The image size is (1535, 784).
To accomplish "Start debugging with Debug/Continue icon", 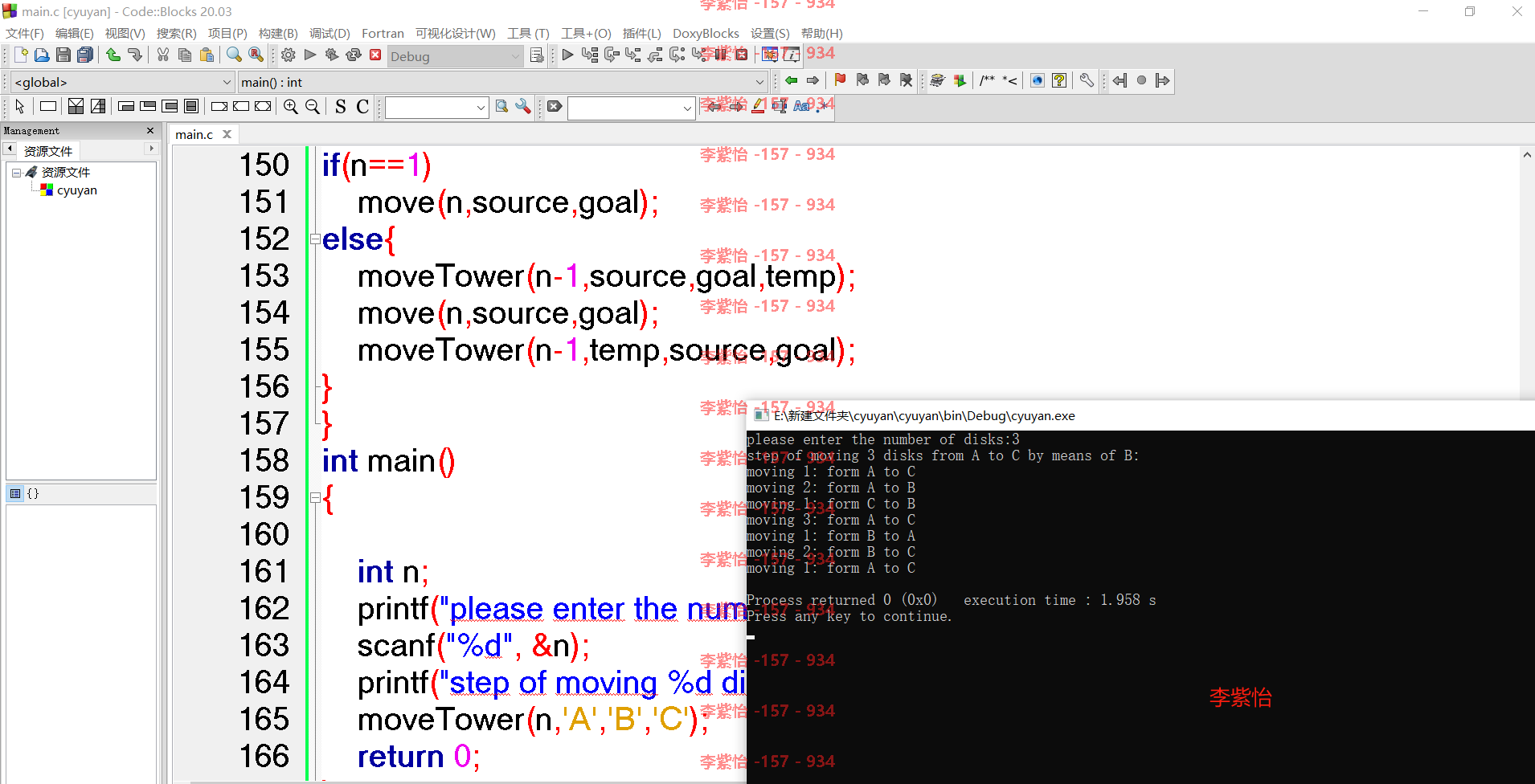I will (567, 55).
